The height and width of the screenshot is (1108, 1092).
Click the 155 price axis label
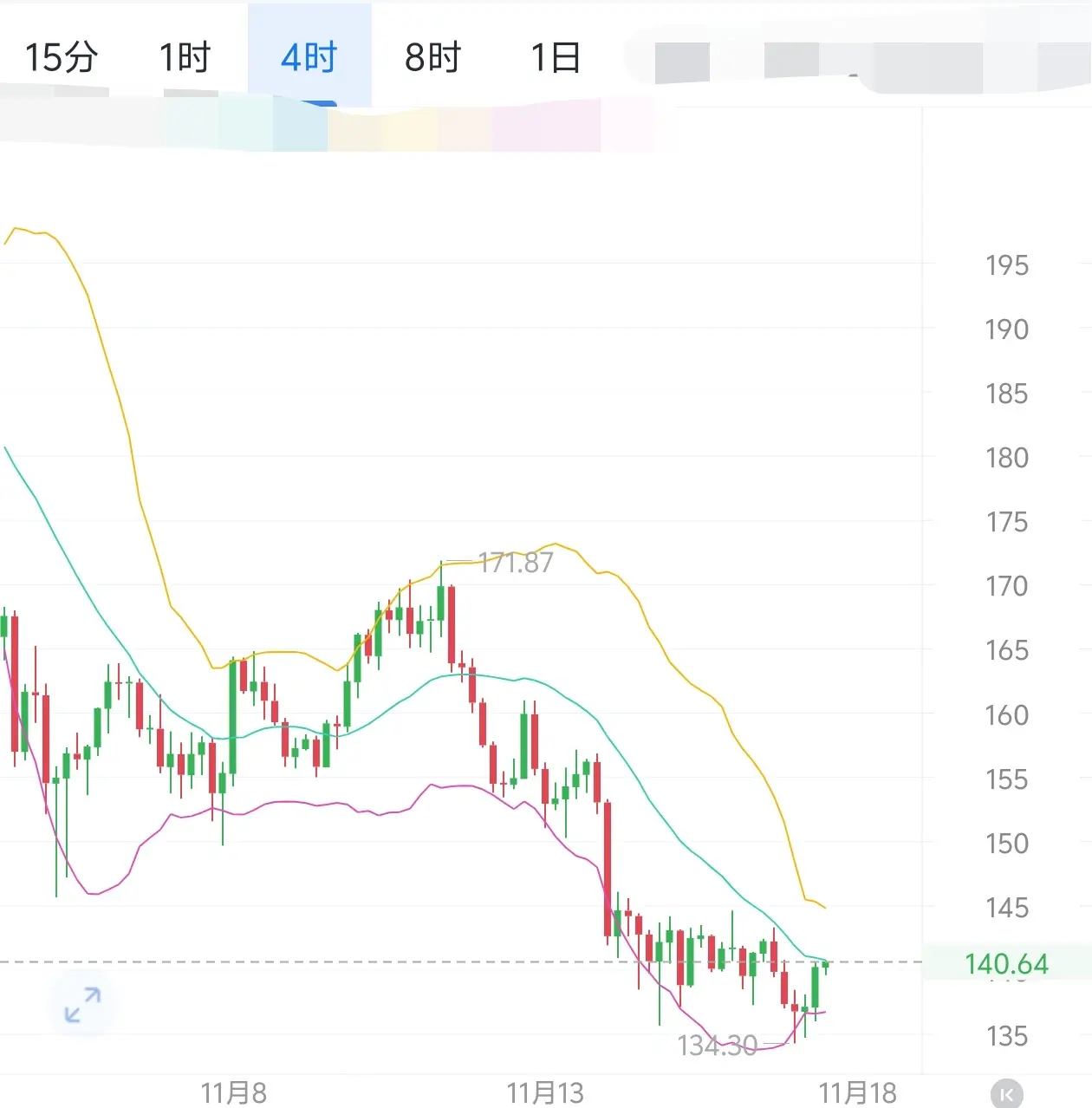coord(1007,779)
